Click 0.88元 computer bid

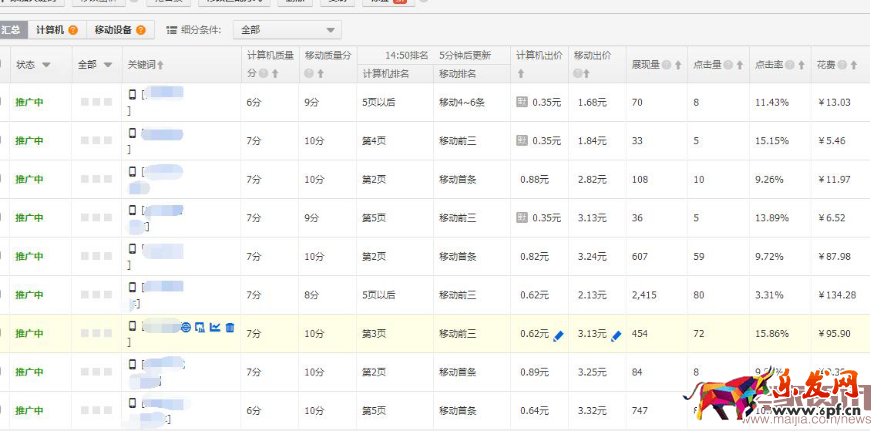[x=534, y=179]
